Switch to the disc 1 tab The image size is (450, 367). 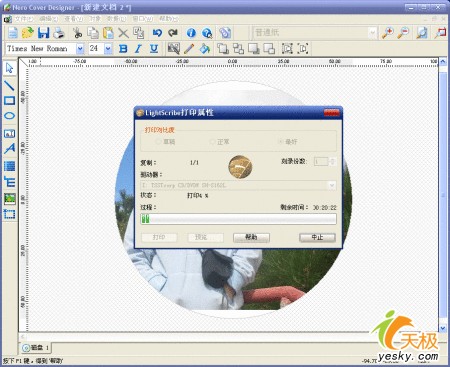tap(36, 348)
